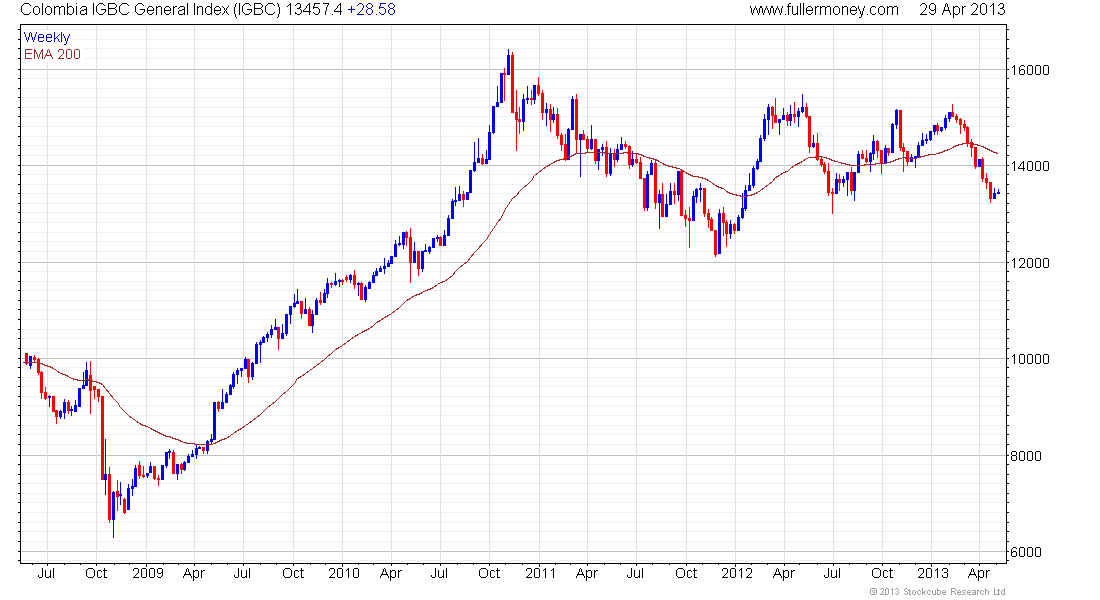Click the chart title 'Colombia IGBC General Index (IGBC)'
Viewport: 1100px width, 600px height.
pyautogui.click(x=151, y=10)
